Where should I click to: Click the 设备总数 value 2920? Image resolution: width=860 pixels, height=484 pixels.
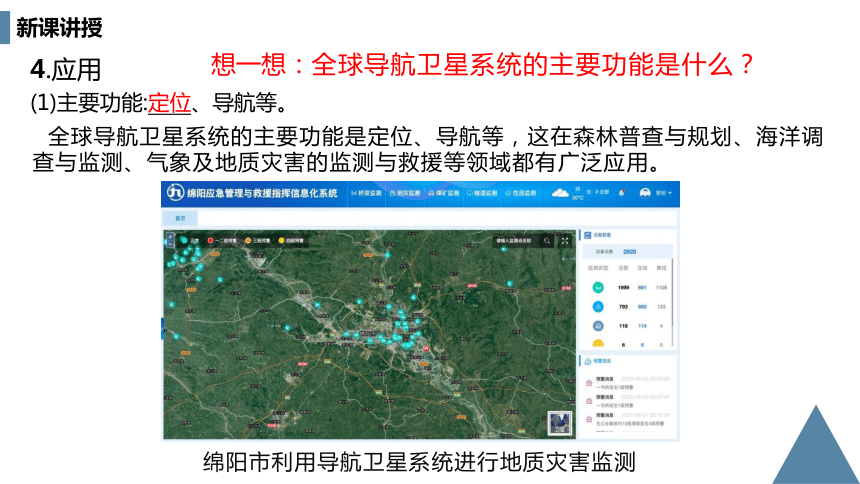coord(629,252)
